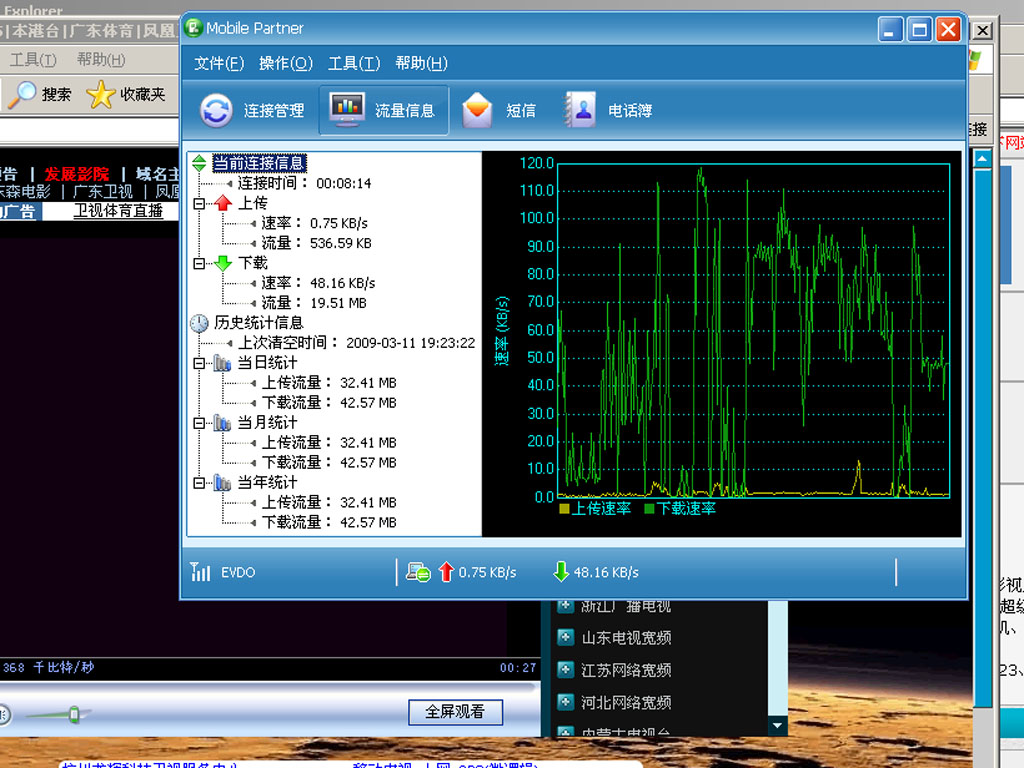Select 上次清空时间: 2009-03-11 19:23:22 row

click(357, 343)
